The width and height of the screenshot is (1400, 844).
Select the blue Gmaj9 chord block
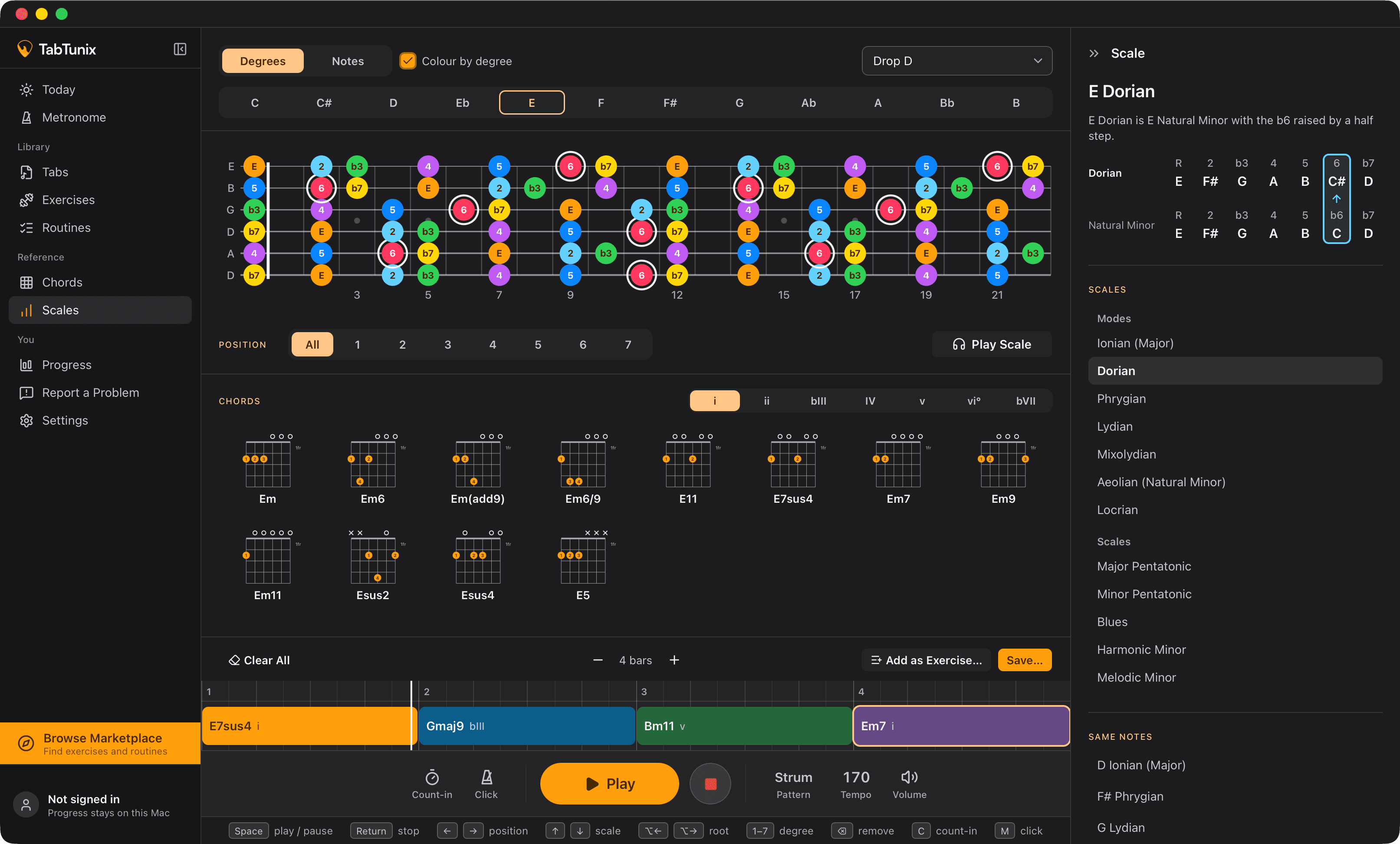pos(527,726)
